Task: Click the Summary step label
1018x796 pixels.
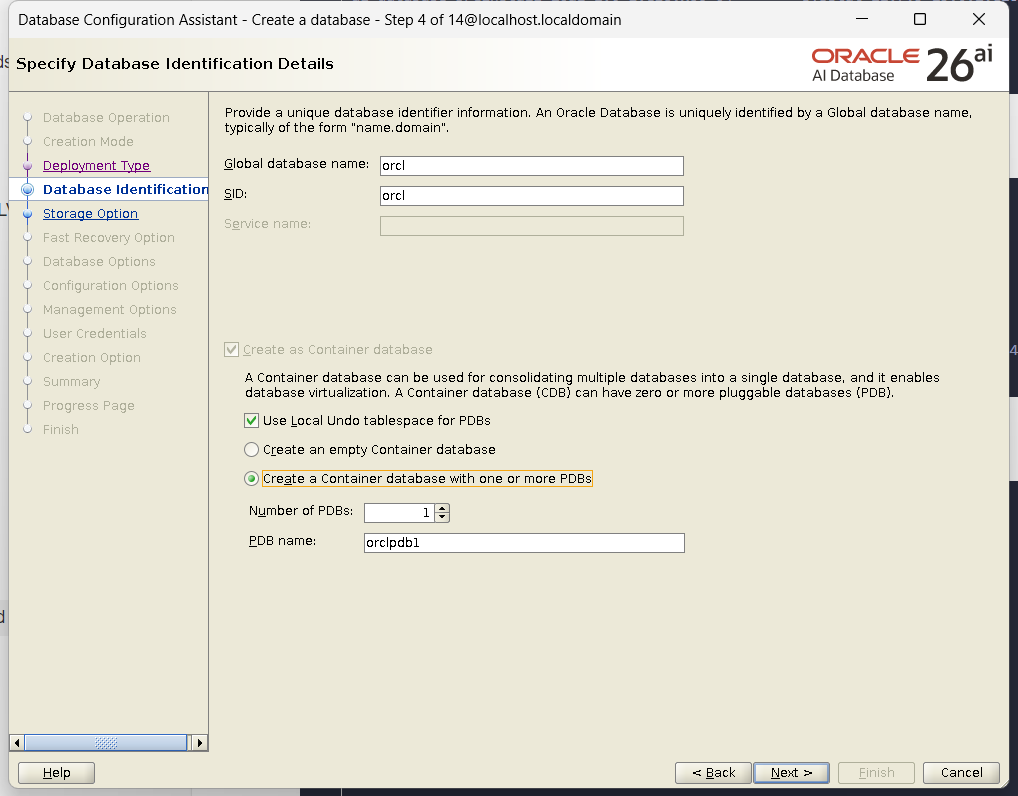Action: point(71,382)
